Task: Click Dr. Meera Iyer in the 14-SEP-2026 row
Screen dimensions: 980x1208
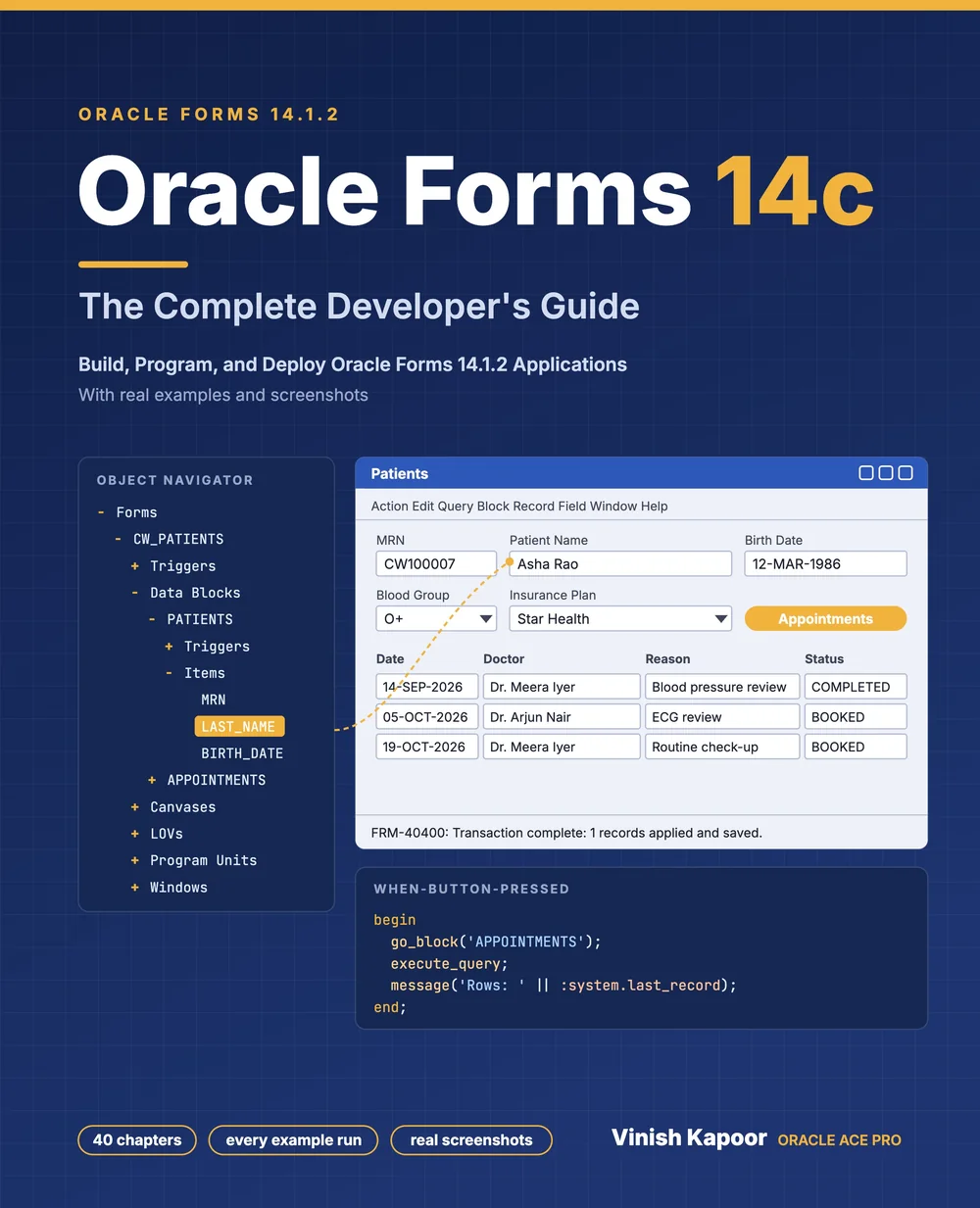Action: coord(562,687)
